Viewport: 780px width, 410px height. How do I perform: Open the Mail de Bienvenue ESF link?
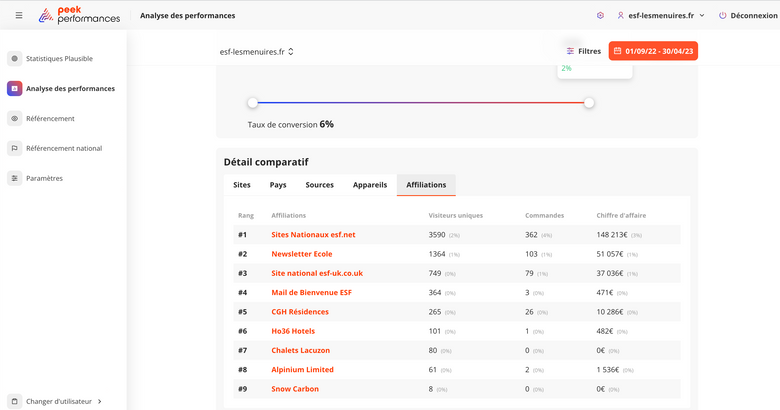point(311,293)
